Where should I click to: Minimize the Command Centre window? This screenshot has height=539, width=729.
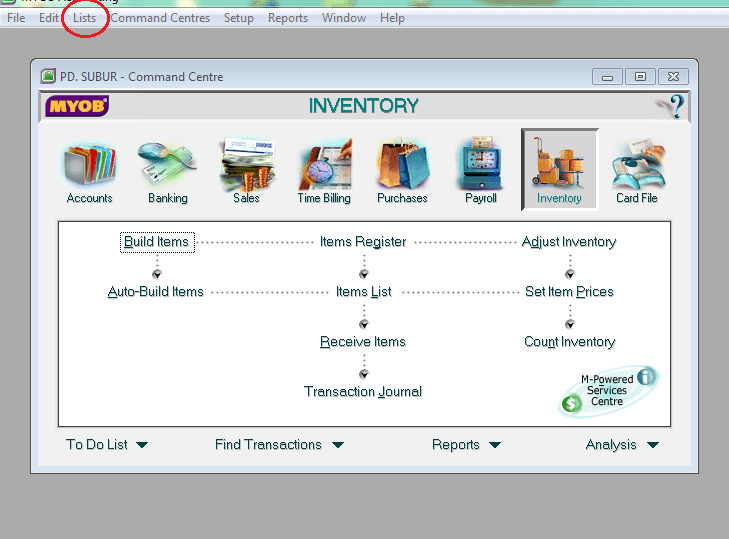point(607,77)
